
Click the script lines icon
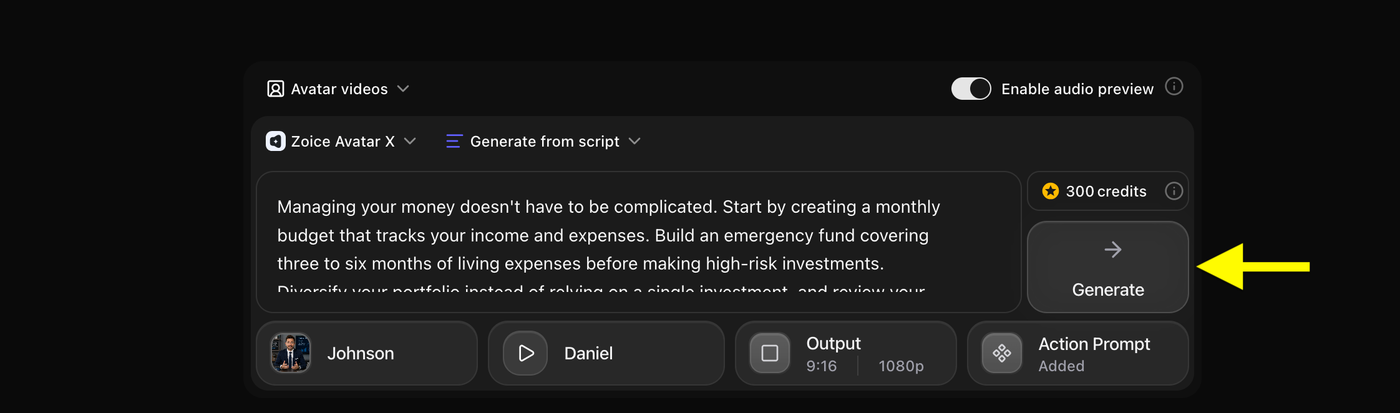pos(454,141)
